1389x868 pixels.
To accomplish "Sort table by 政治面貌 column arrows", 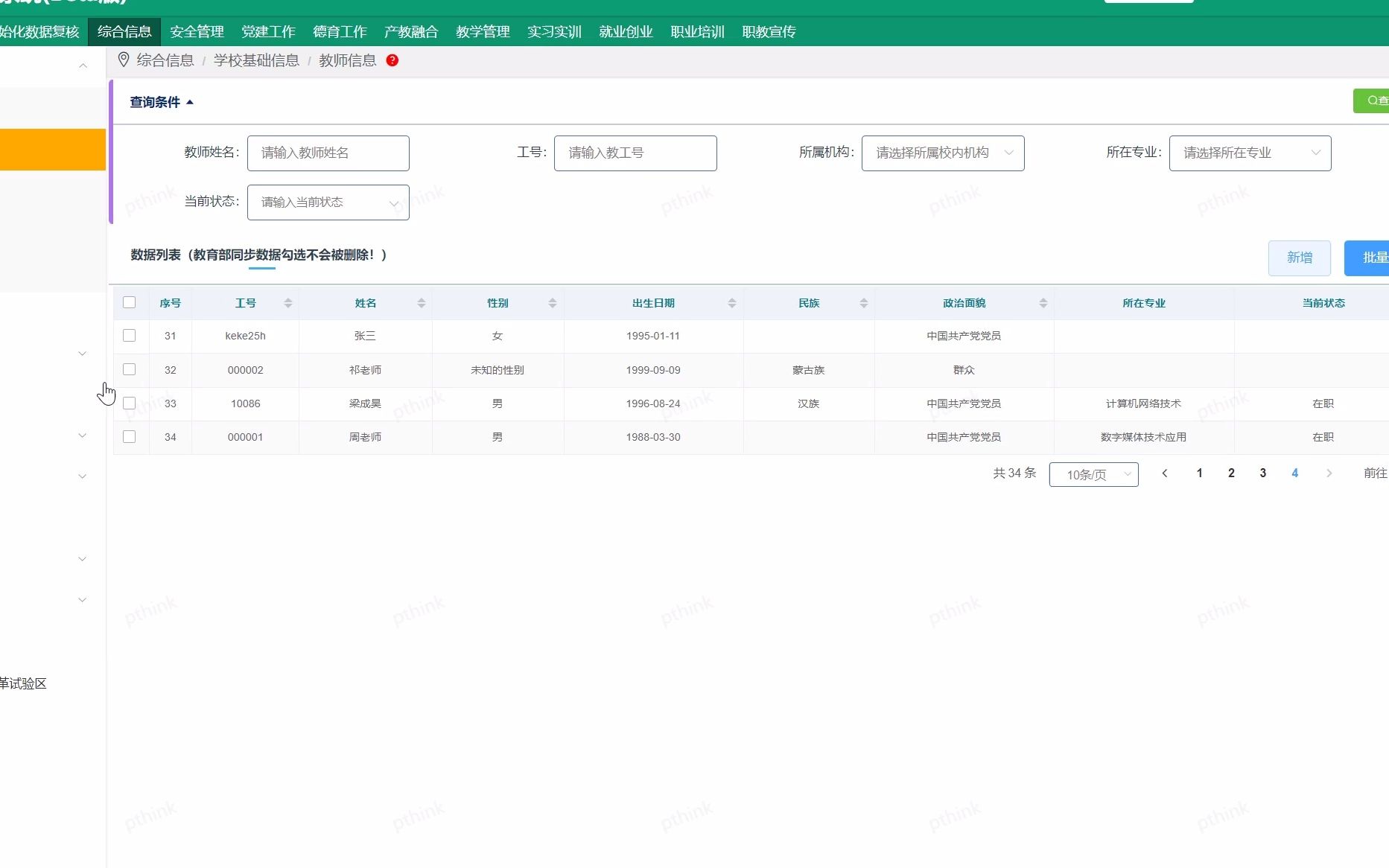I will coord(1043,303).
